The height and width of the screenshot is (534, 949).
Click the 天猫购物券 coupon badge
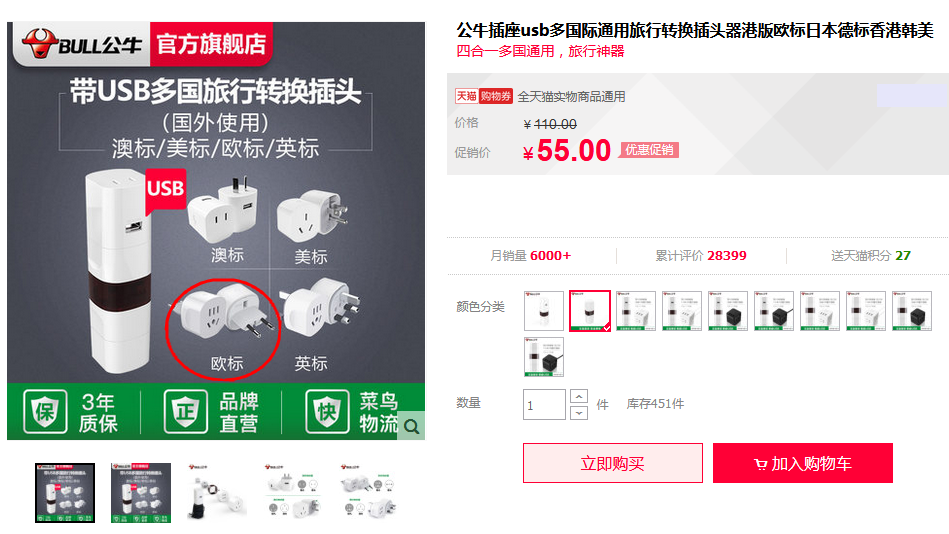484,96
